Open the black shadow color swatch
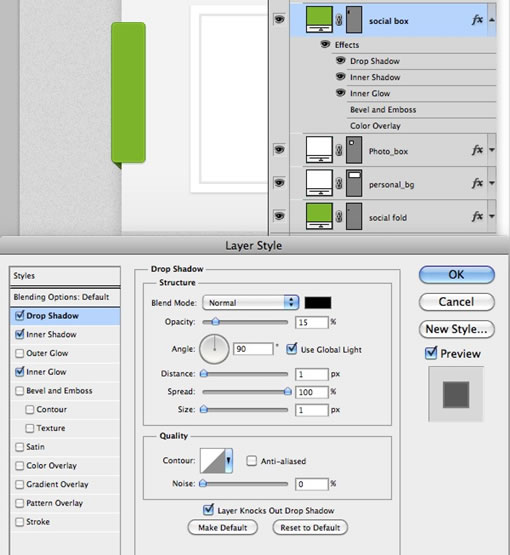 [318, 303]
